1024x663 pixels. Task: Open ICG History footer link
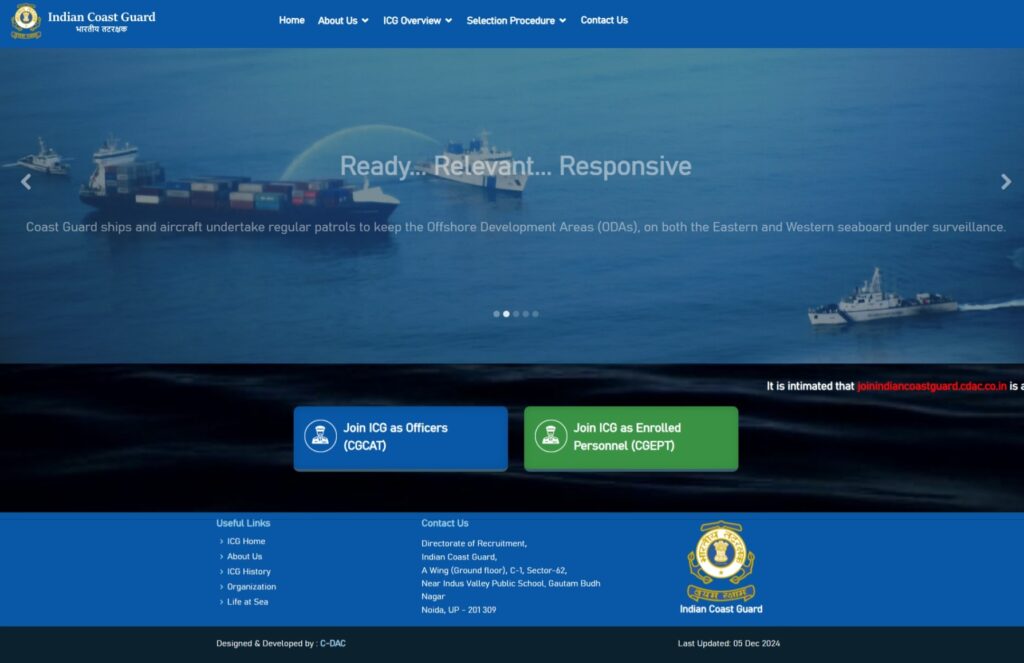pos(249,571)
